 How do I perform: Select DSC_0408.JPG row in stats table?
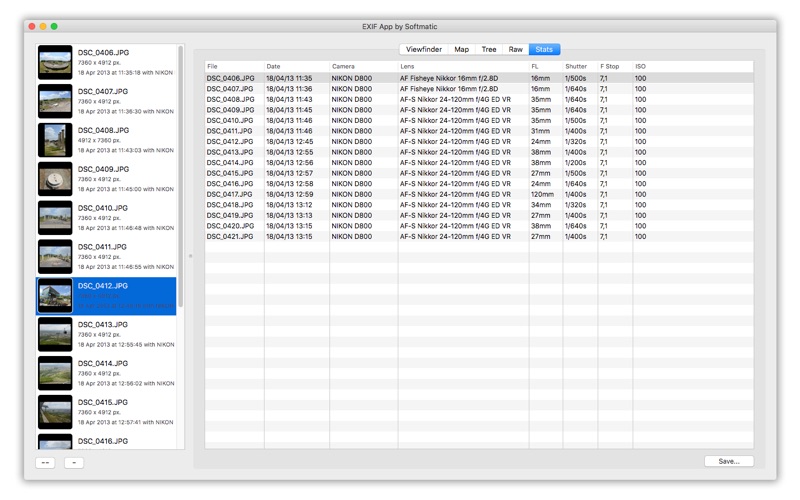[x=479, y=99]
